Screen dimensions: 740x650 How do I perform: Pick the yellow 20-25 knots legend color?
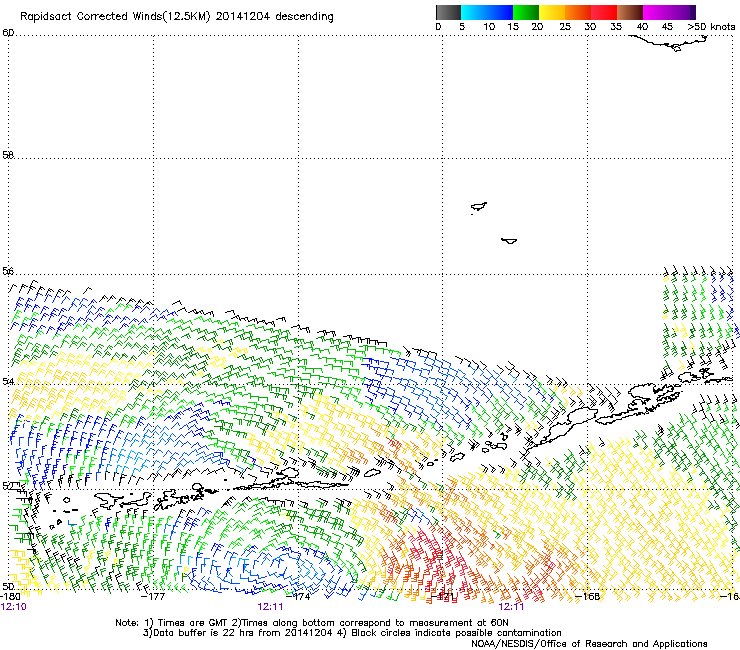(552, 12)
